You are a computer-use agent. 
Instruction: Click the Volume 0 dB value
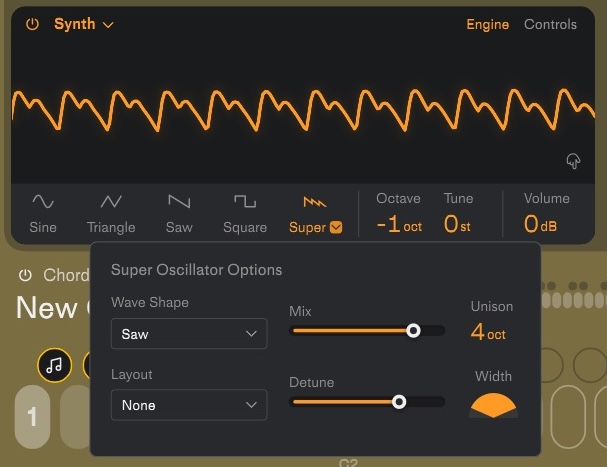[x=540, y=225]
